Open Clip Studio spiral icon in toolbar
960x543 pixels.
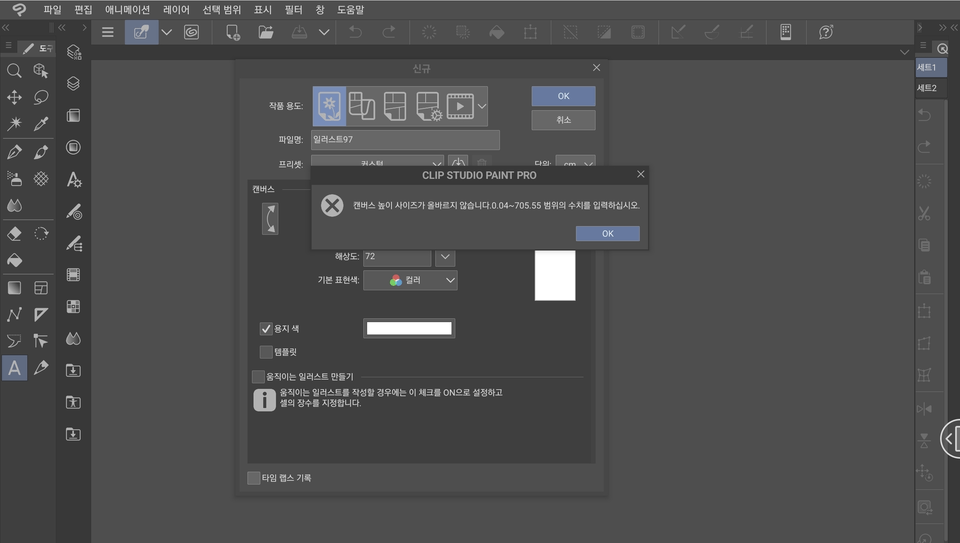pyautogui.click(x=191, y=32)
